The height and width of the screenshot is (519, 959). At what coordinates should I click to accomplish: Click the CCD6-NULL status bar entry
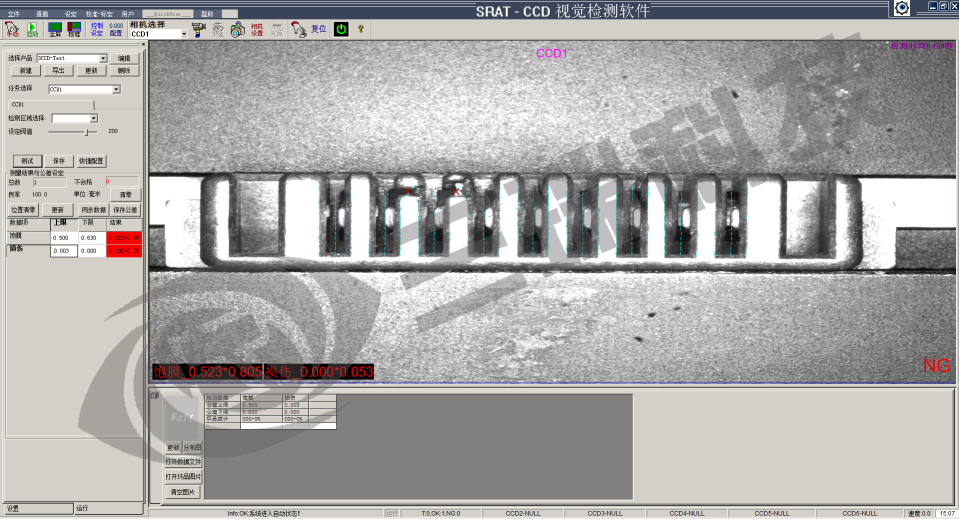click(860, 513)
